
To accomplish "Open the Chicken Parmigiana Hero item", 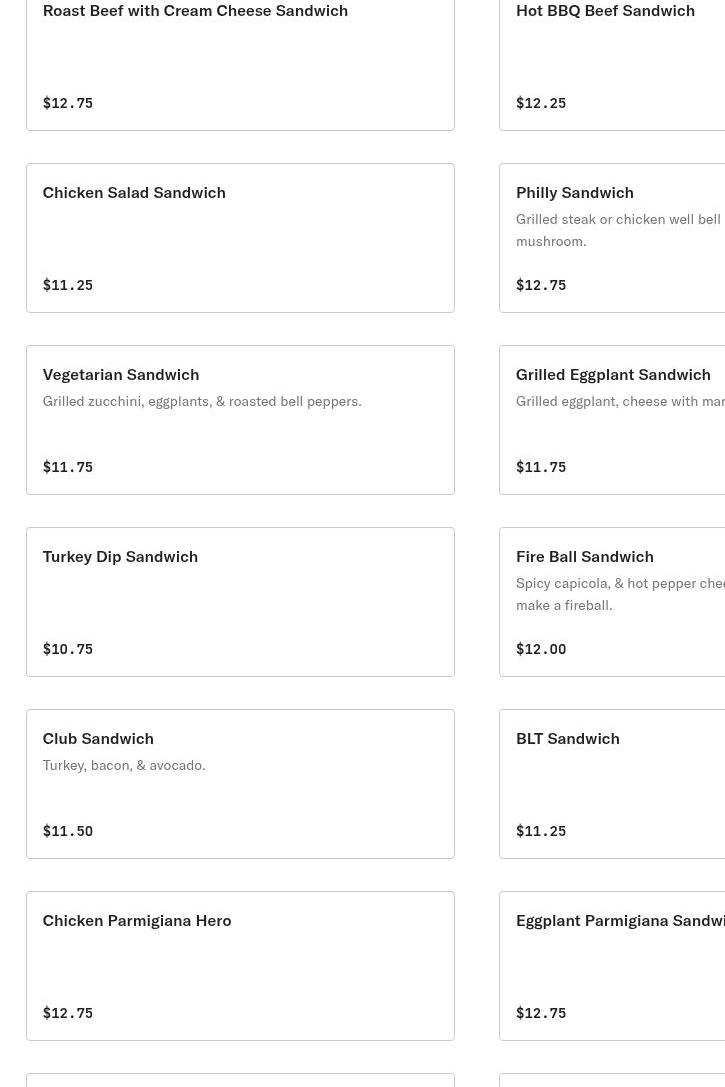I will [x=240, y=966].
